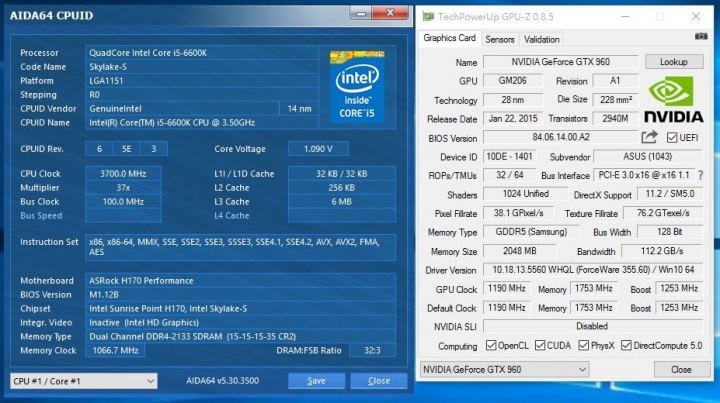
Task: Click the Device ID value 10DE - 1401
Action: tap(509, 157)
